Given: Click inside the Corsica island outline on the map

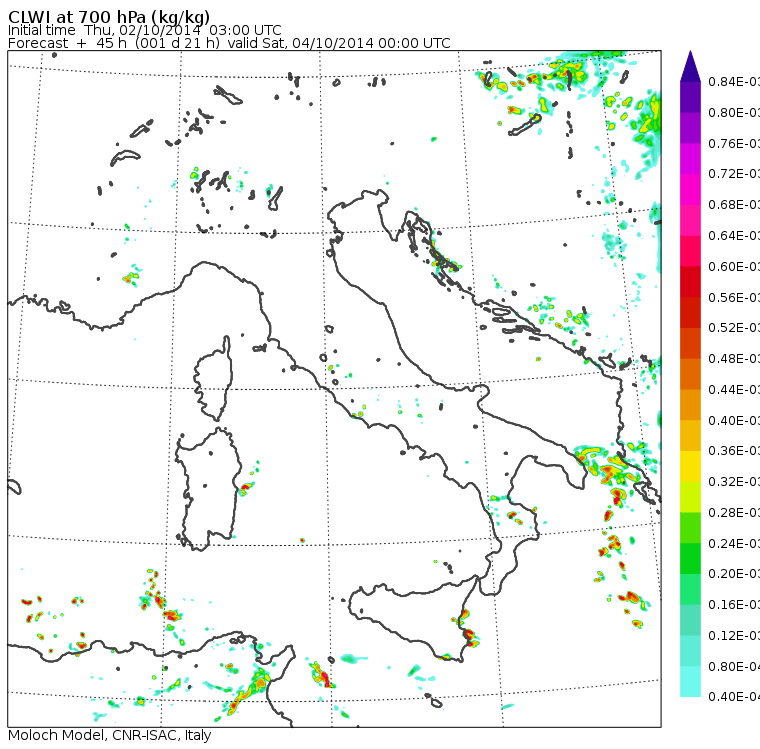Looking at the screenshot, I should pyautogui.click(x=216, y=383).
